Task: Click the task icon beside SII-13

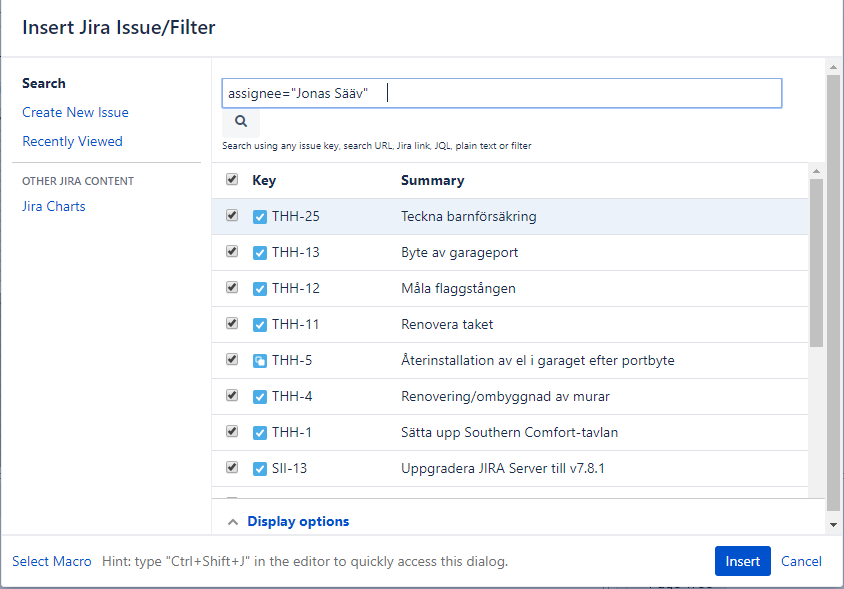Action: 259,469
